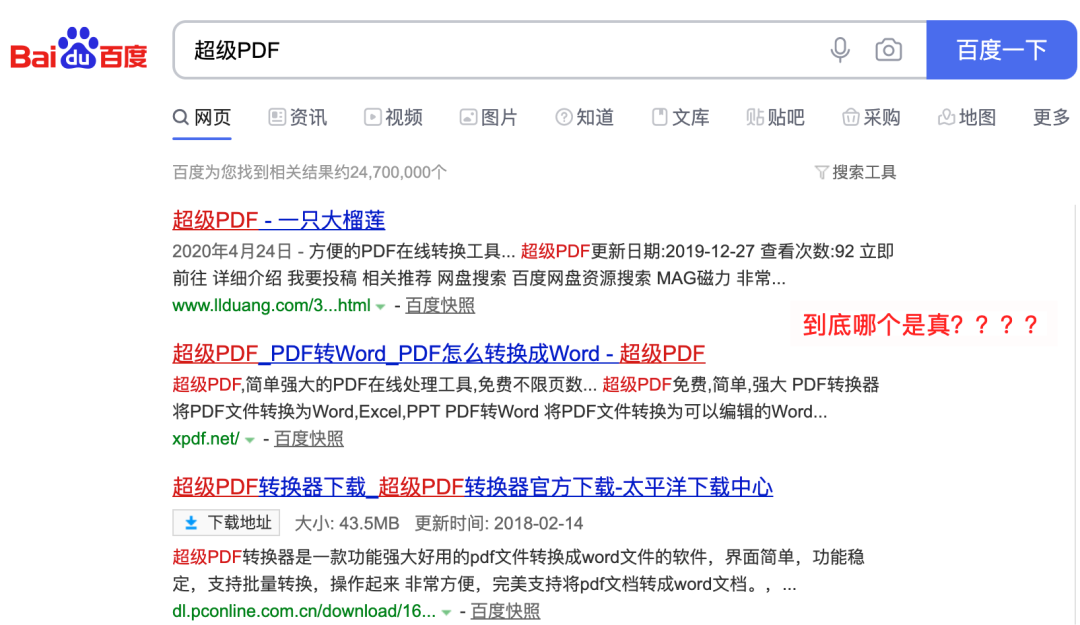Select the 网页 tab
Viewport: 1080px width, 625px height.
coord(202,117)
